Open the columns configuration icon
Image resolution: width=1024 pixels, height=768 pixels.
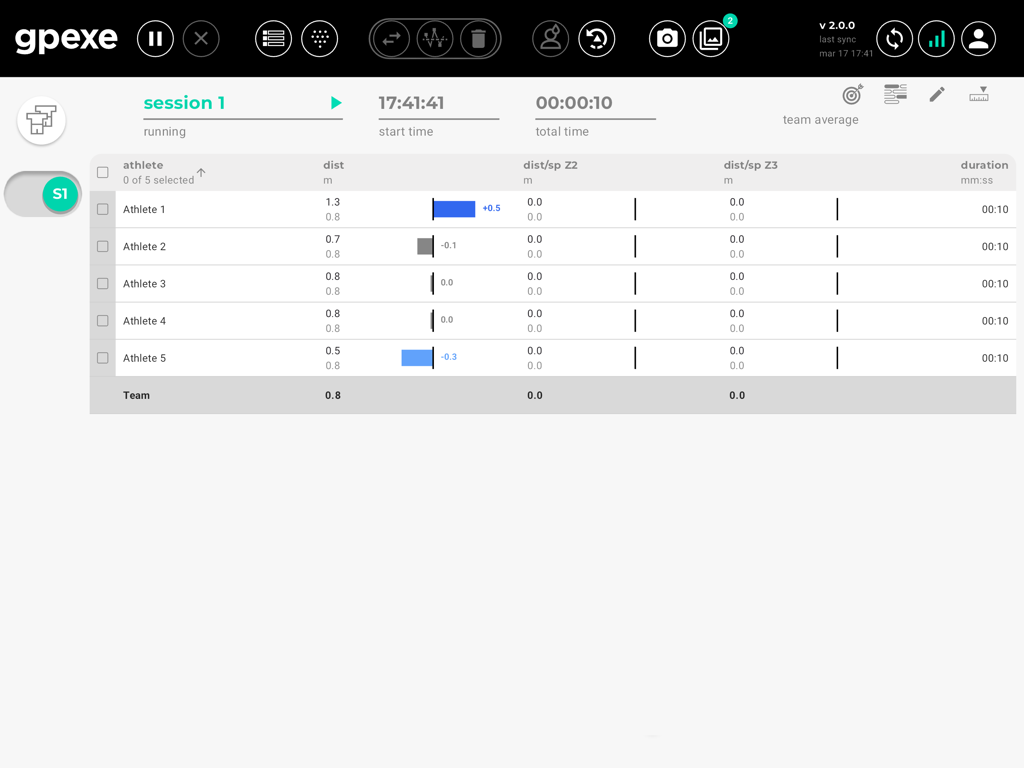894,93
